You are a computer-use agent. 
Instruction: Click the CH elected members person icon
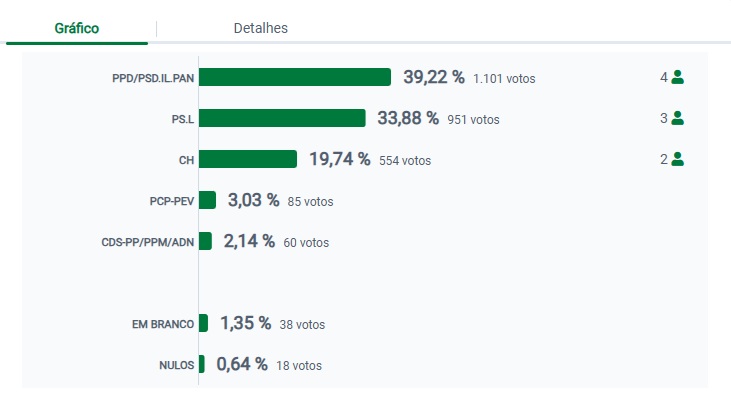pos(677,158)
